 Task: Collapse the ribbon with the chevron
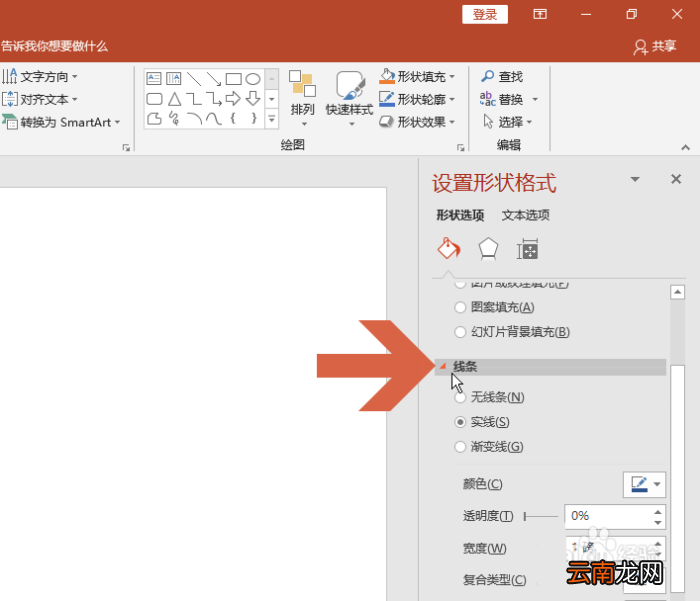[685, 147]
